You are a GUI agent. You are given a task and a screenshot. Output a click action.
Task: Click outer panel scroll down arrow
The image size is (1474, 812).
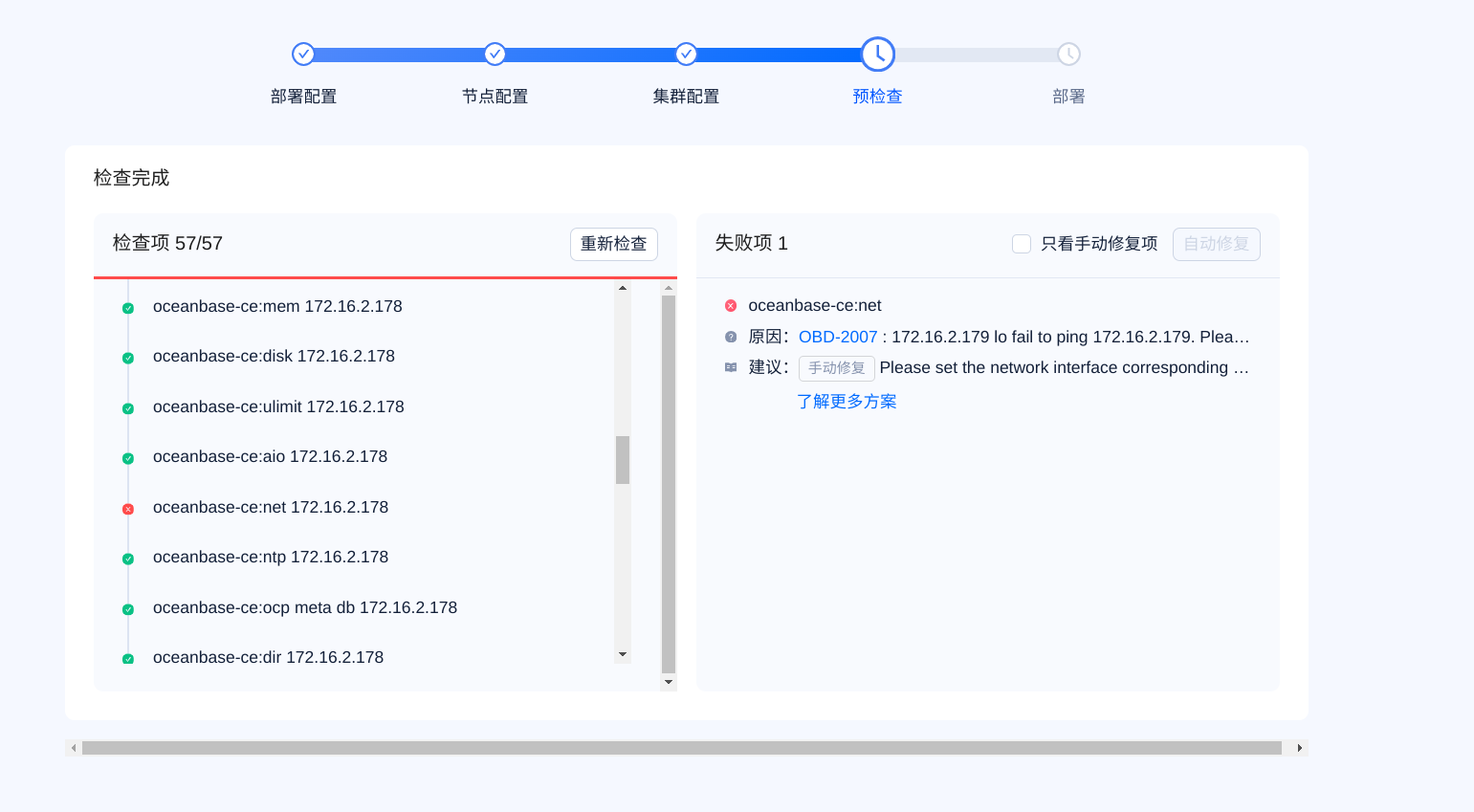669,683
